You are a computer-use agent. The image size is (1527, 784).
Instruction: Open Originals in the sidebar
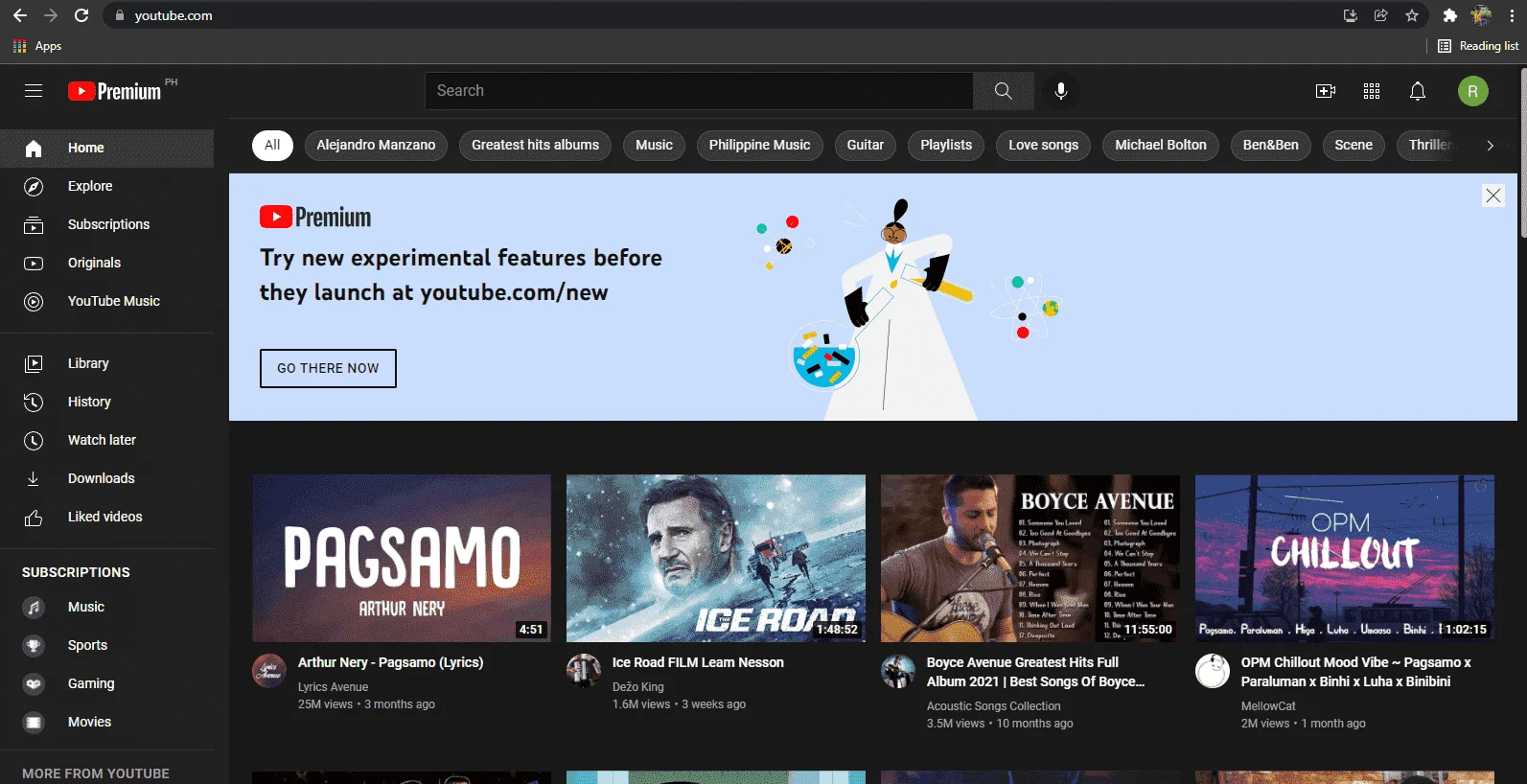(x=107, y=264)
